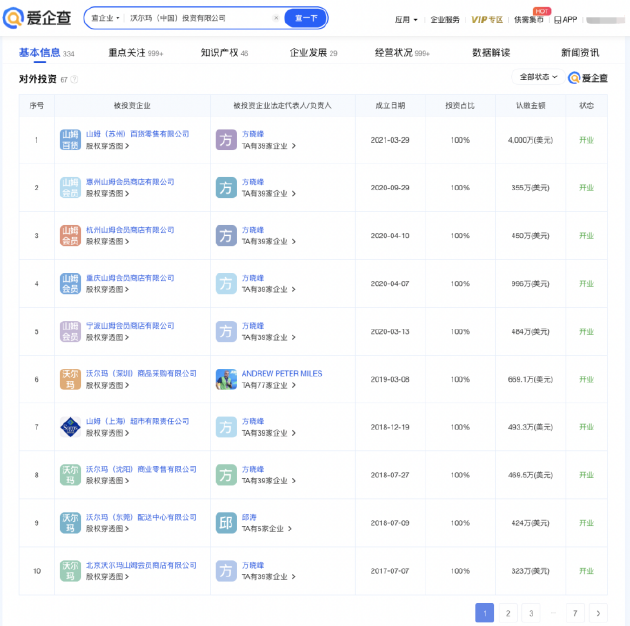Click the company name search input field
Screen dimensions: 630x626
tap(199, 18)
